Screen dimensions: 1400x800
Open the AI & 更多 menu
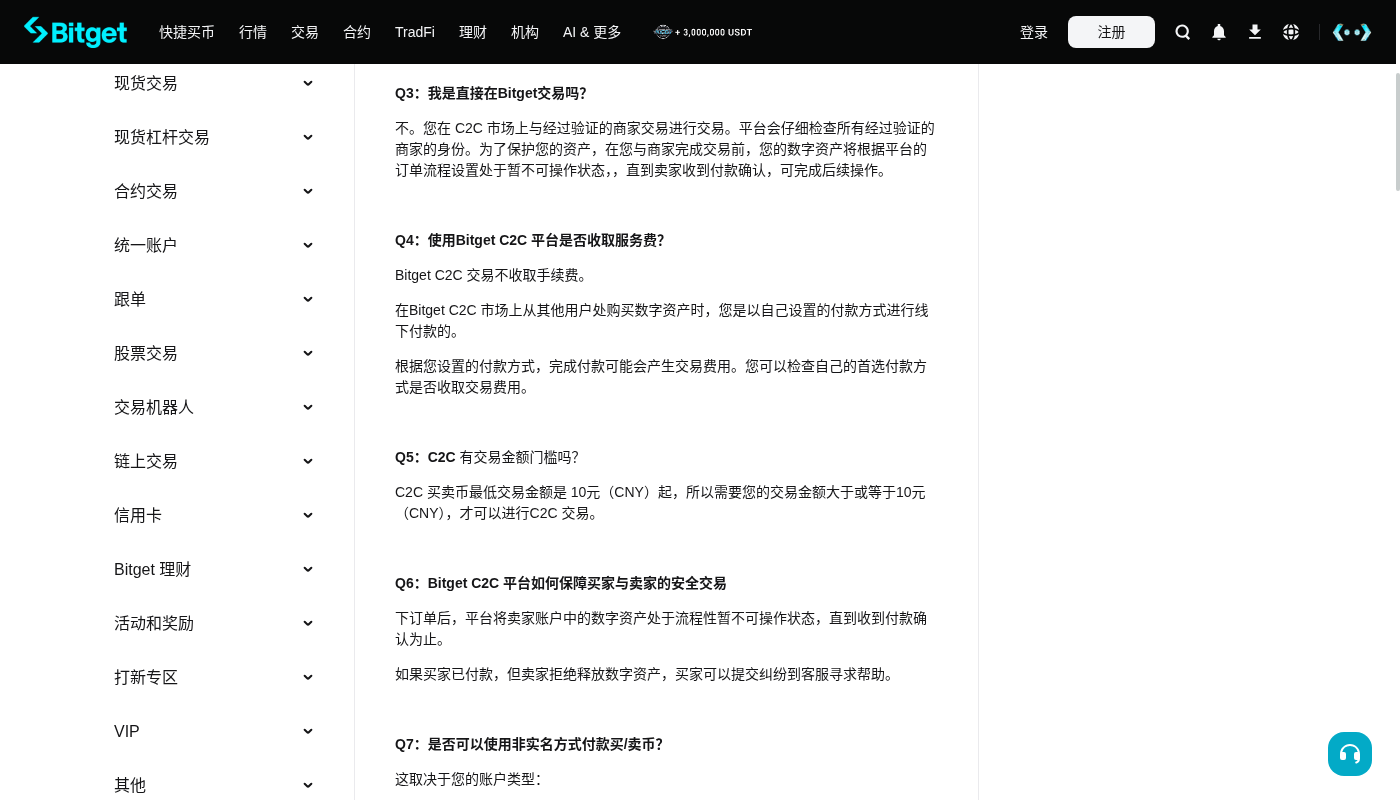[x=592, y=32]
